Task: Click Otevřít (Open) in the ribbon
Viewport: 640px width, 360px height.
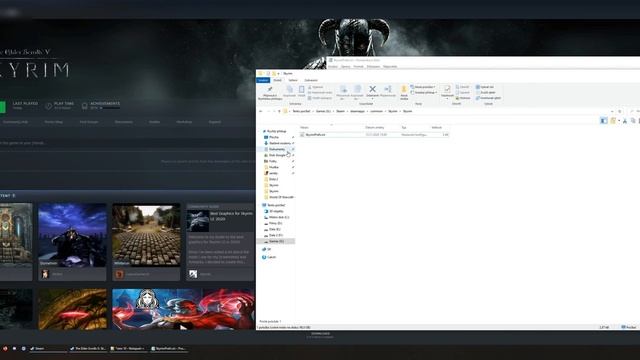Action: 462,87
